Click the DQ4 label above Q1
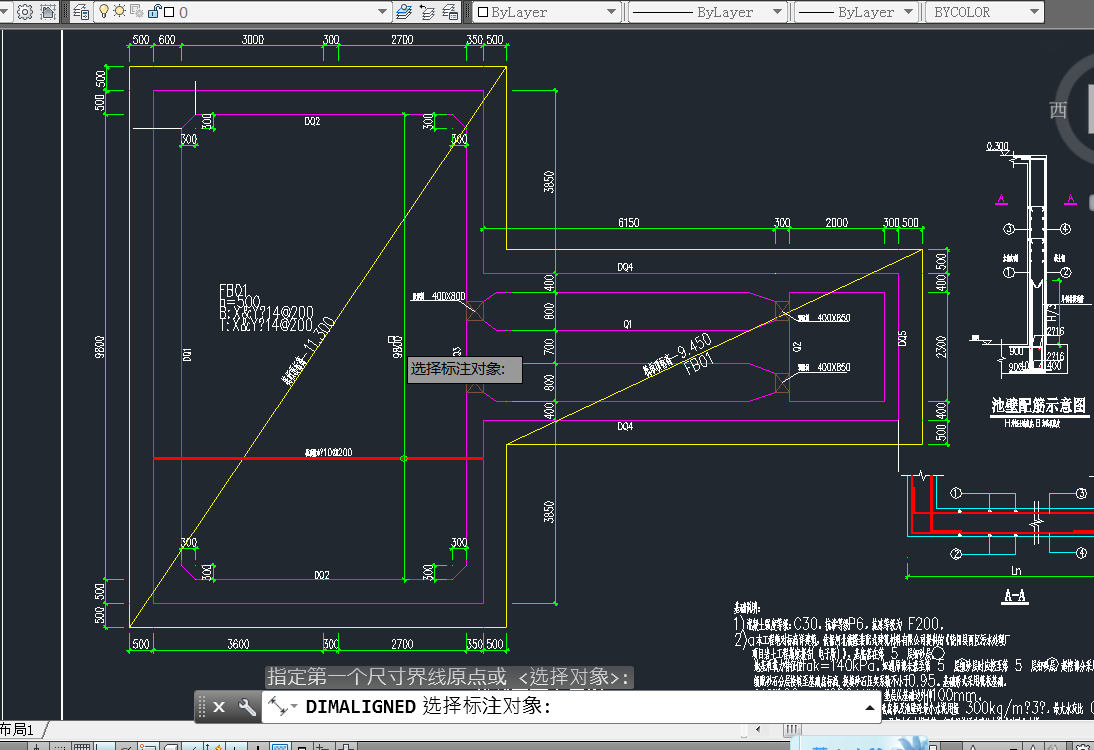 click(624, 267)
